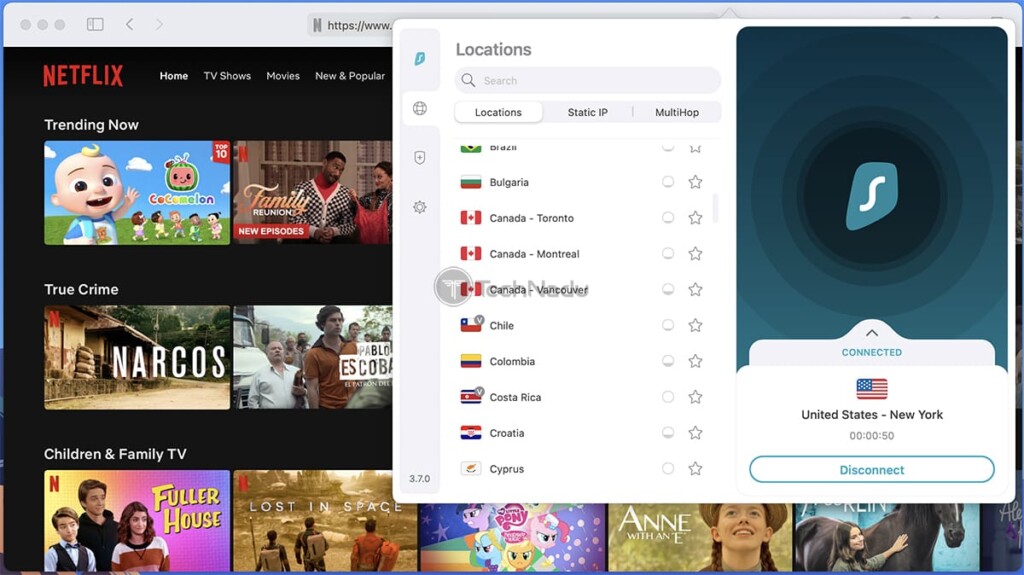Screen dimensions: 1024x575
Task: Open Netflix Movies menu item
Action: click(x=283, y=76)
